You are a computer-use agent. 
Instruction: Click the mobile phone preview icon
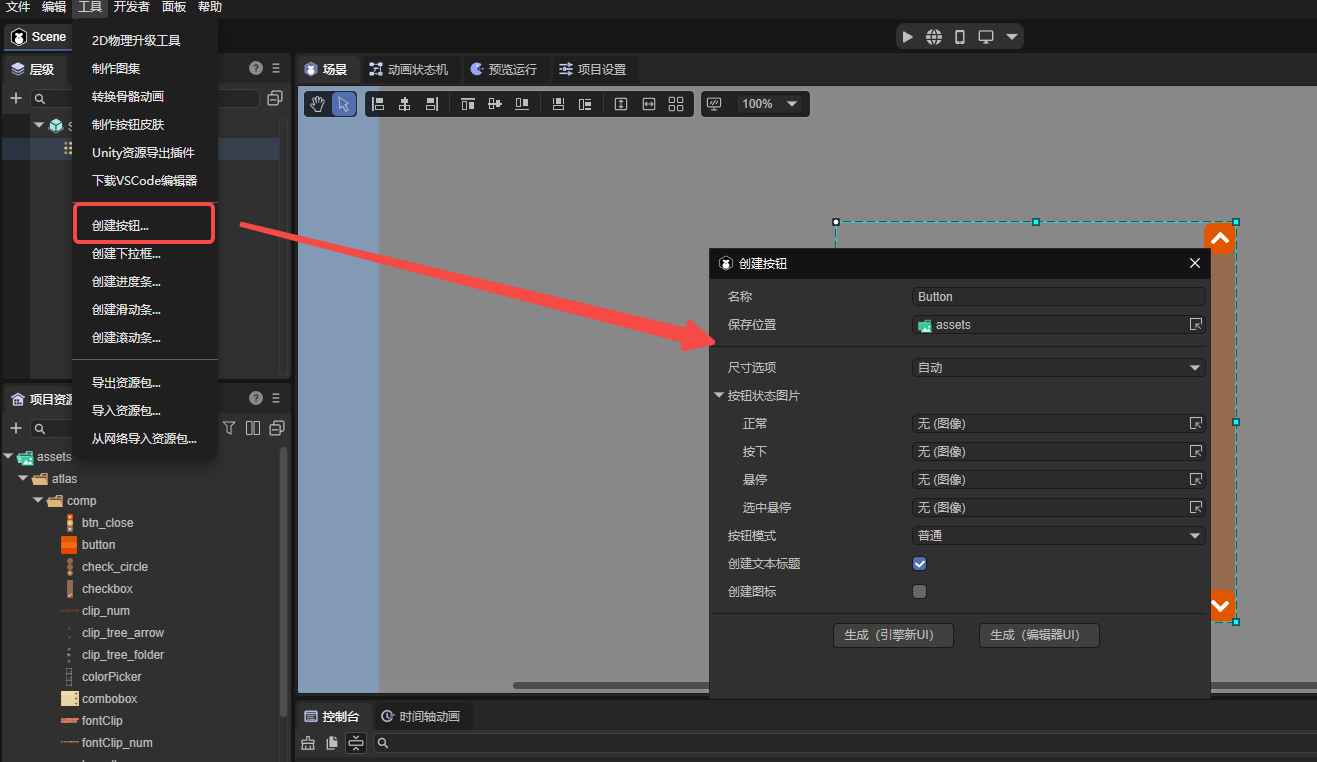pos(960,37)
